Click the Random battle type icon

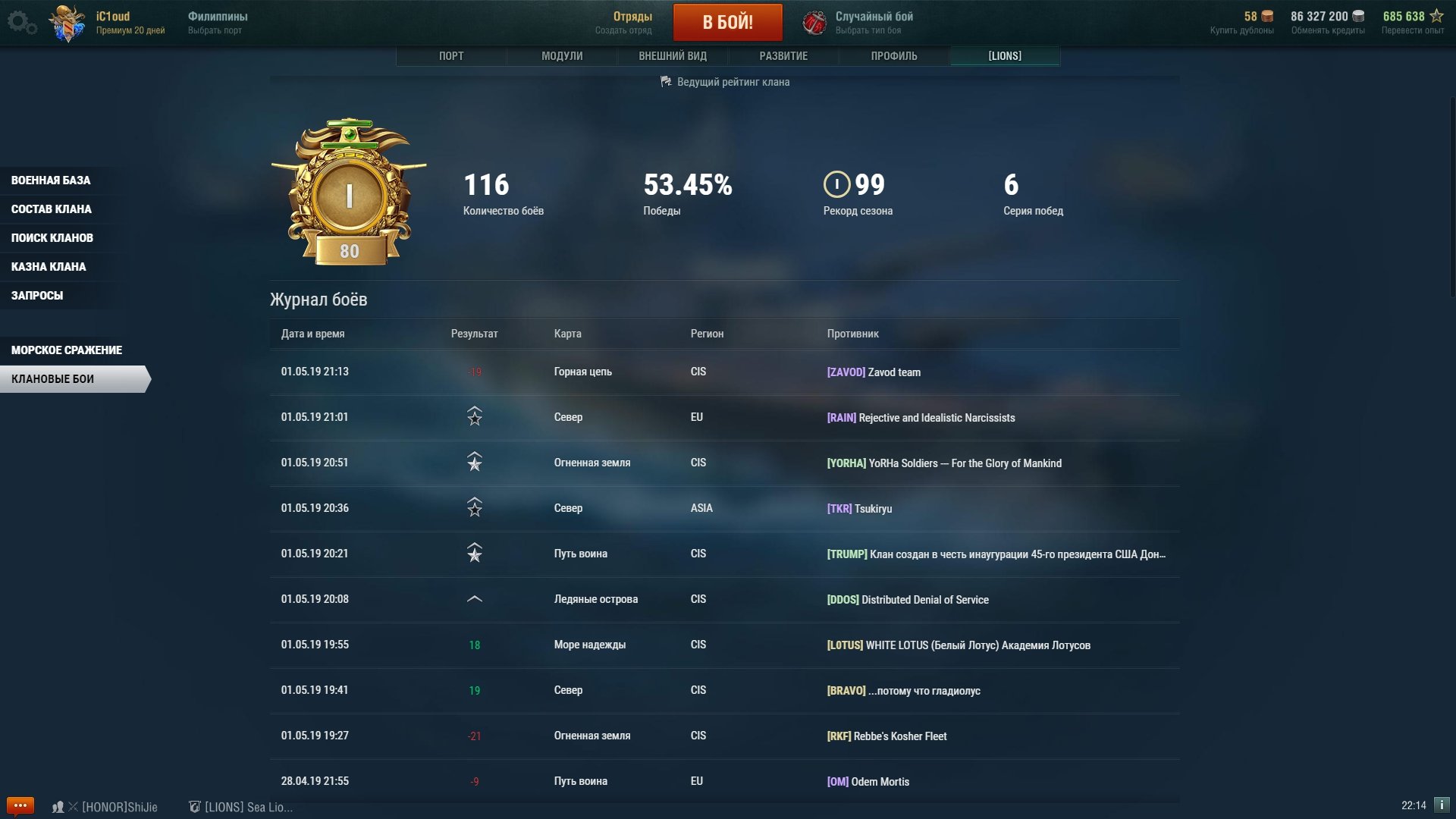(x=814, y=23)
